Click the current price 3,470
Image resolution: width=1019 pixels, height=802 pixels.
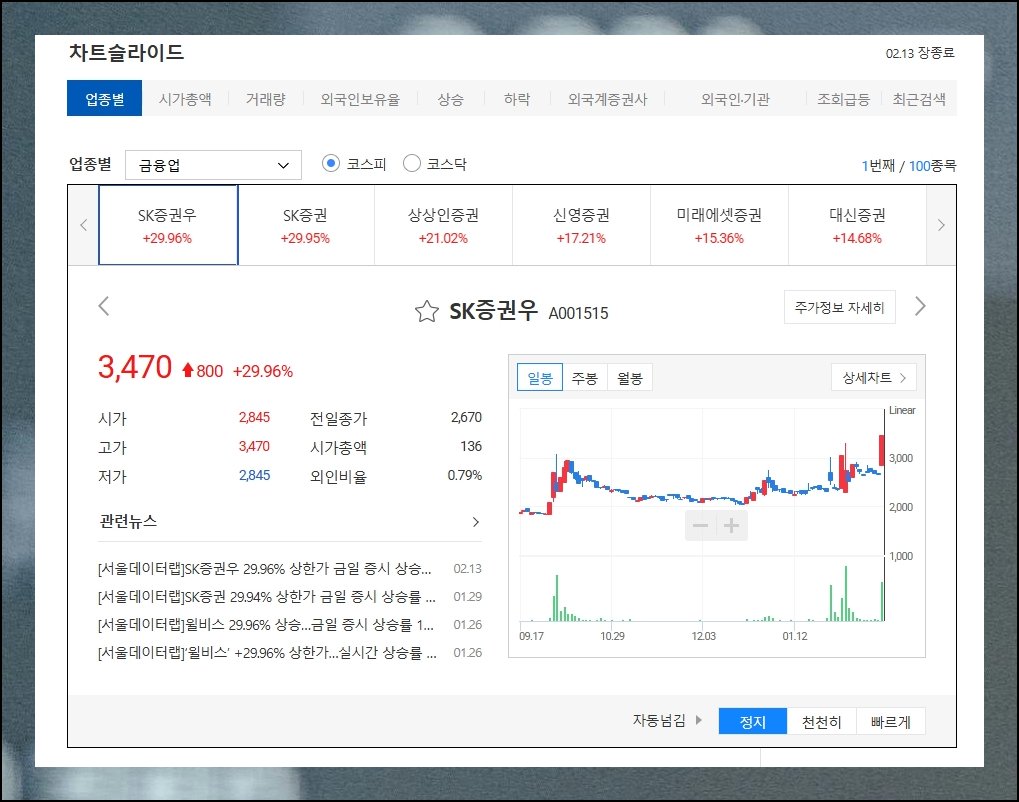[x=135, y=367]
